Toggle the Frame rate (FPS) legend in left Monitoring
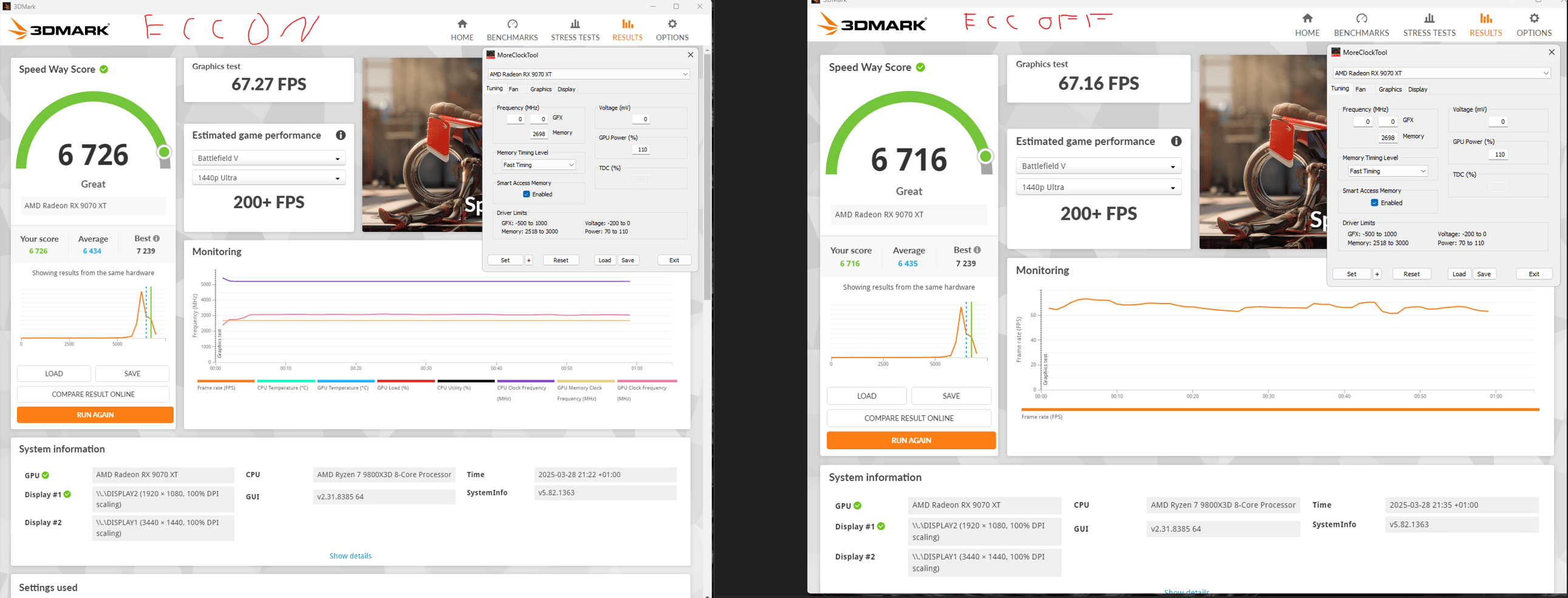 [225, 385]
